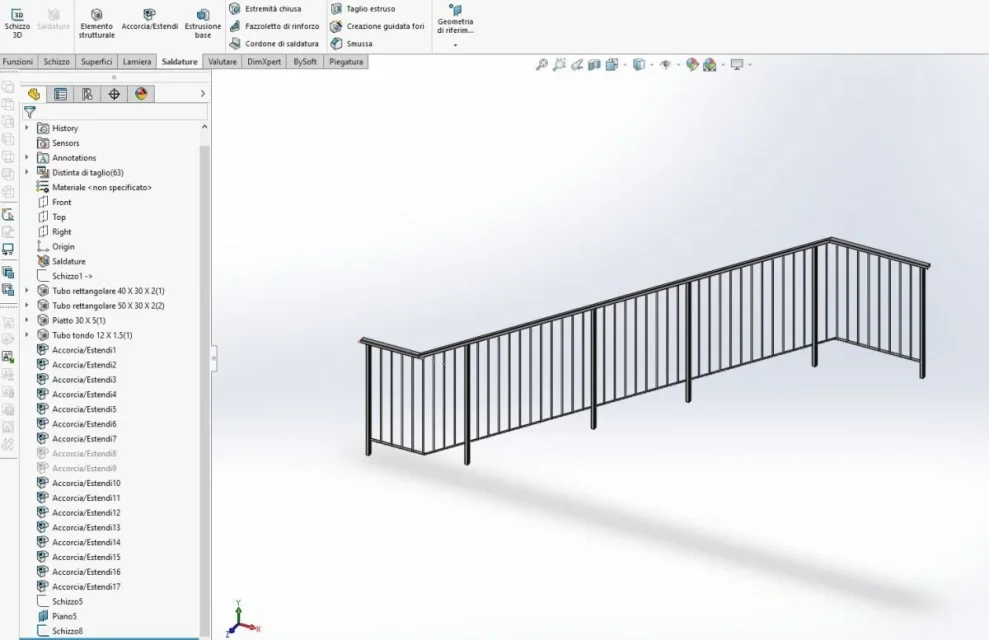Click the Accorcia/Estendi ribbon tool

(x=149, y=20)
